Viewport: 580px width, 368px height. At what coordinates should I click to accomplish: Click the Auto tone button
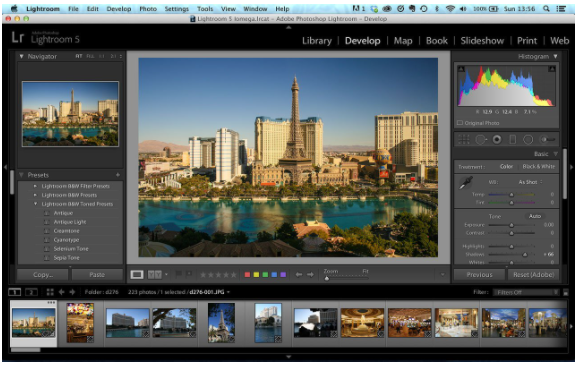(x=535, y=216)
